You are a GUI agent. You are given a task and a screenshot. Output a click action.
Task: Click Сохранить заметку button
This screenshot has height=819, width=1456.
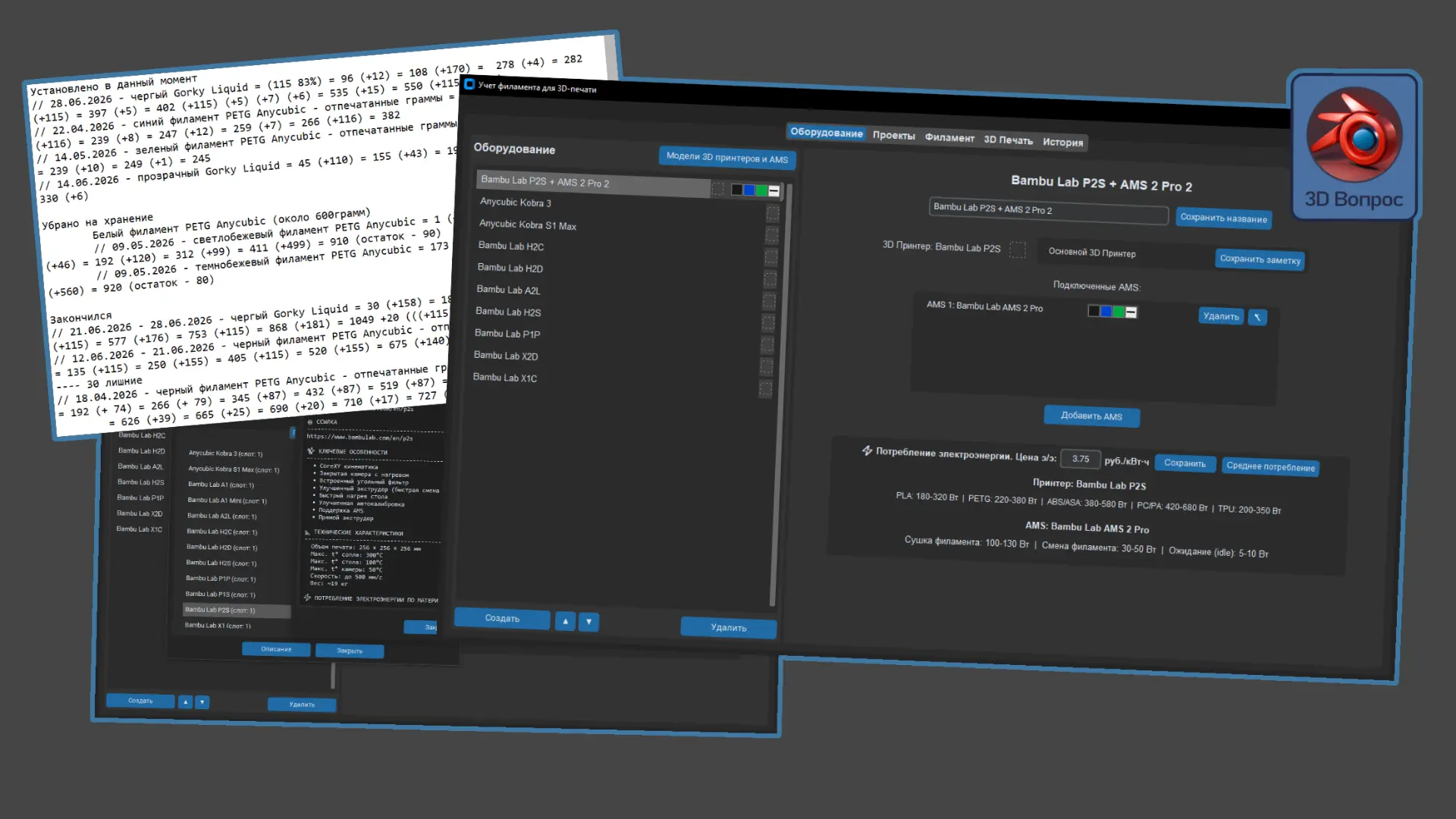1260,259
